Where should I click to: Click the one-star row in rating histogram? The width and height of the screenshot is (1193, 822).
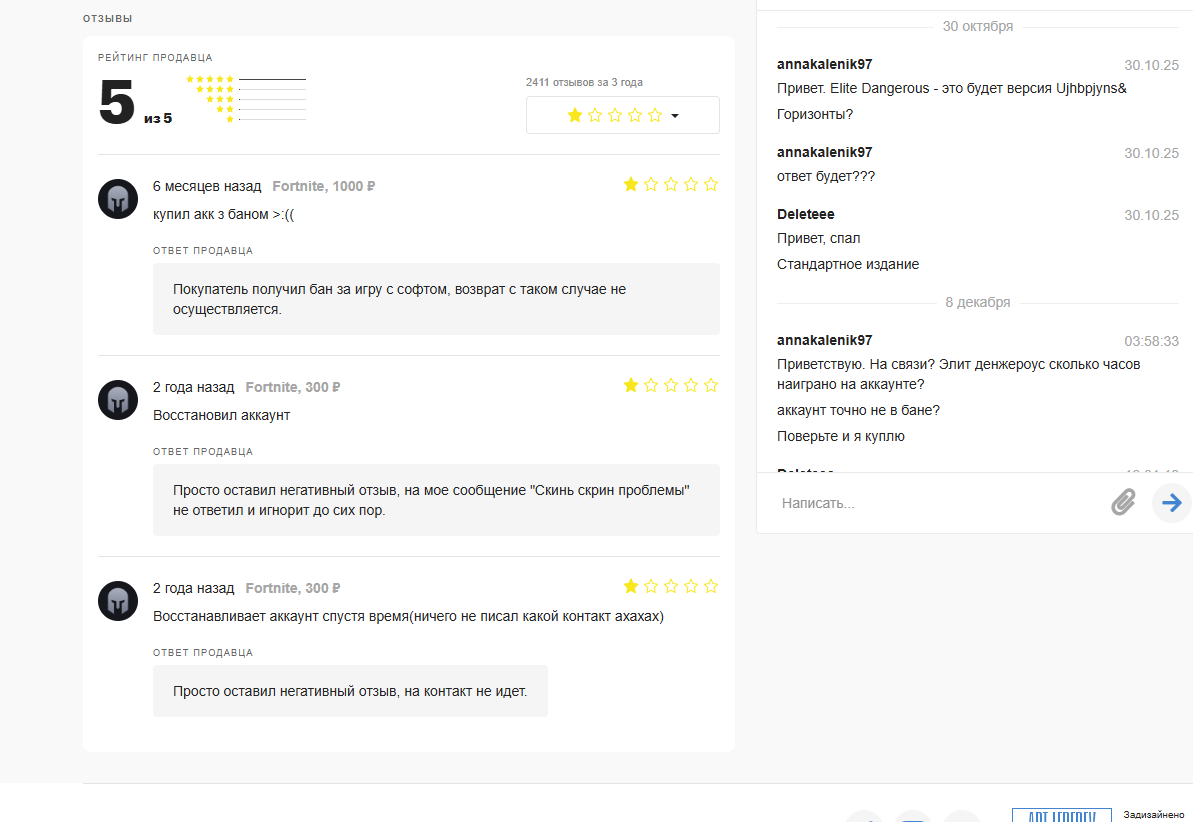(x=266, y=119)
